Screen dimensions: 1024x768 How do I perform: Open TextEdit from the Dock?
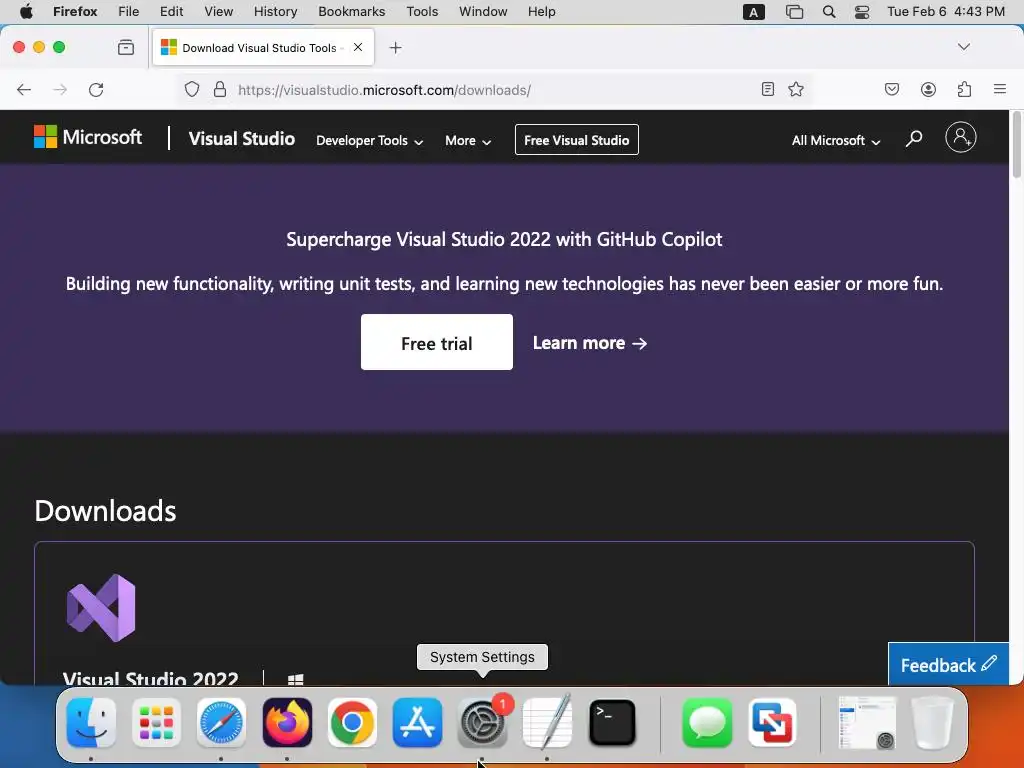[547, 723]
